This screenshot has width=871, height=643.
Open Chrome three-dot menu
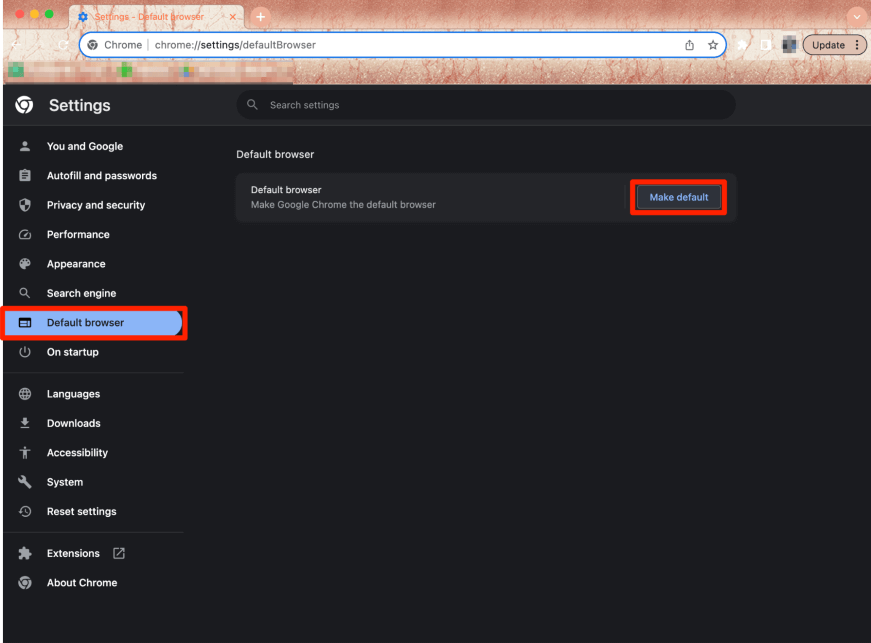tap(857, 45)
